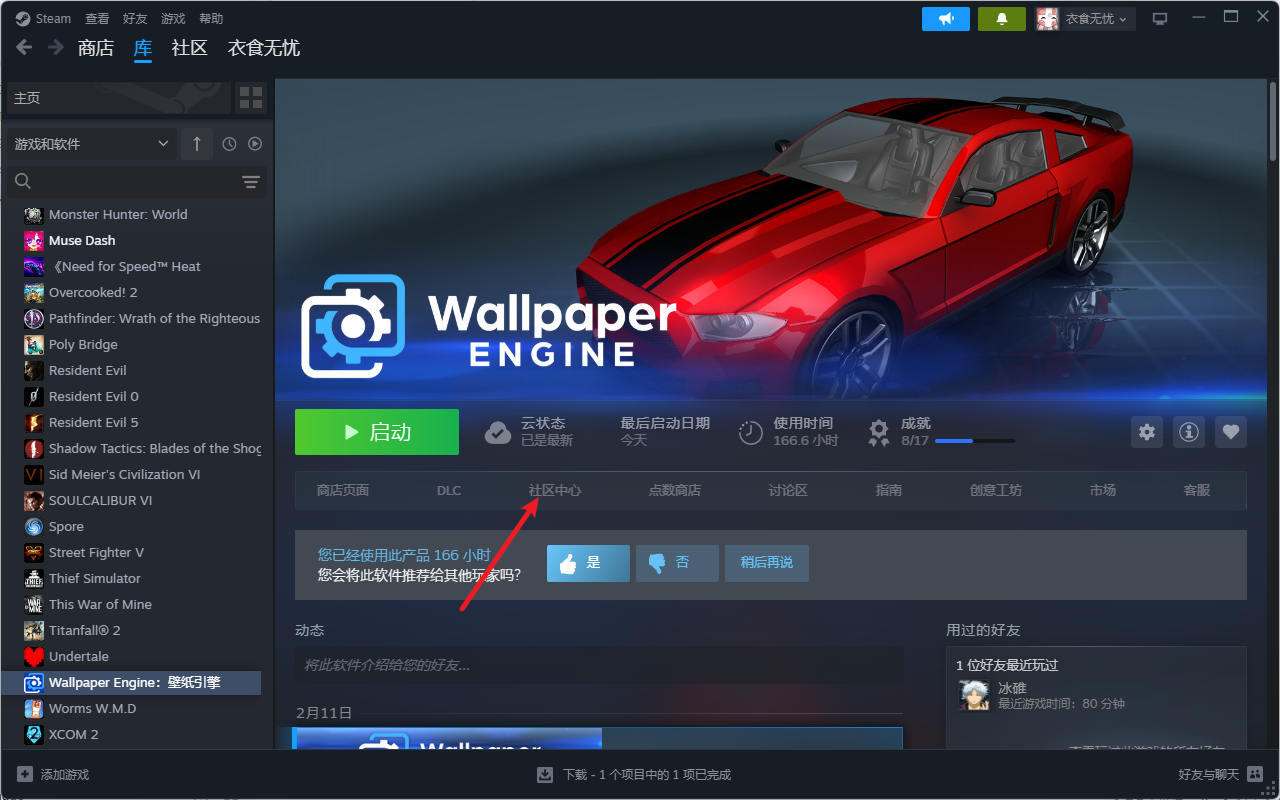The image size is (1280, 800).
Task: Click the Overcooked! 2 game icon
Action: click(34, 292)
